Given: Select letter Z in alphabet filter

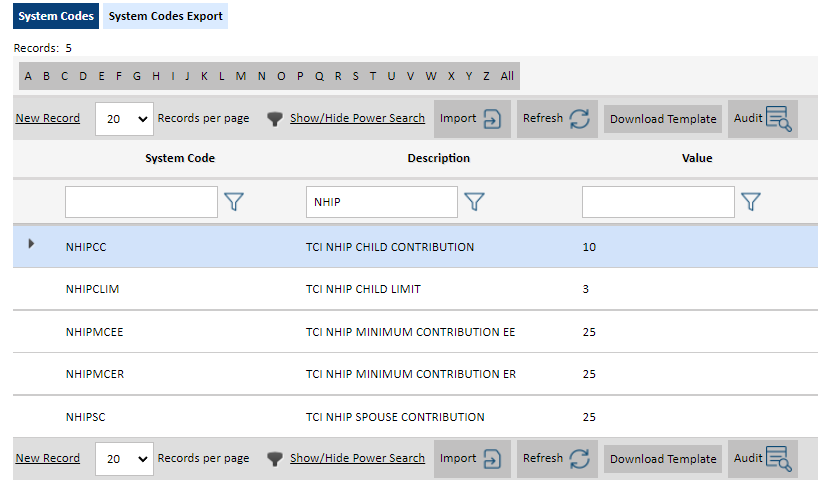Looking at the screenshot, I should pos(486,76).
